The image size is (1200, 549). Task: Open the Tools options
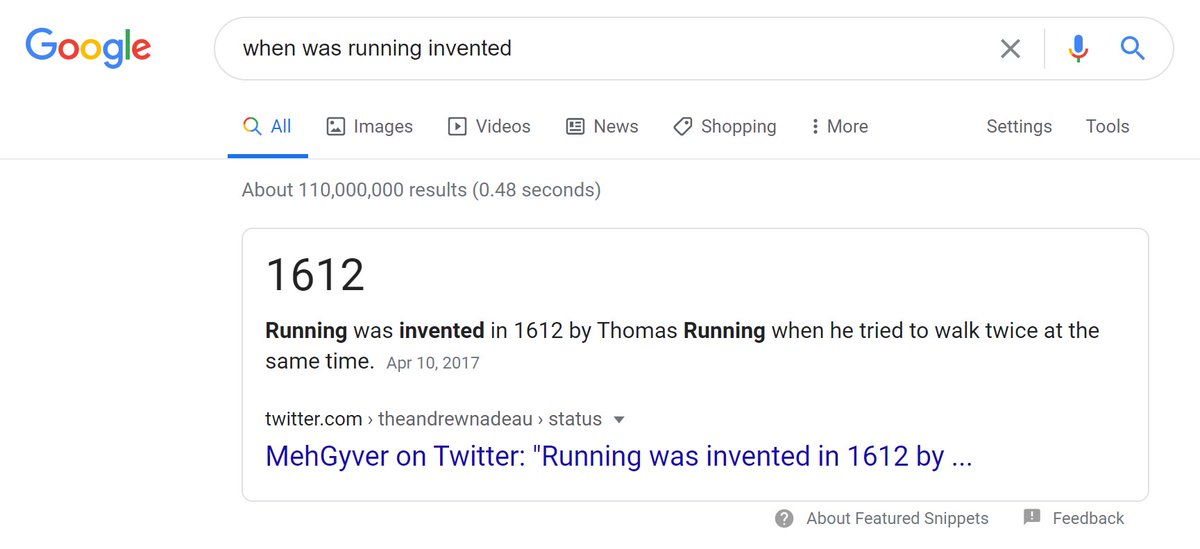coord(1107,127)
